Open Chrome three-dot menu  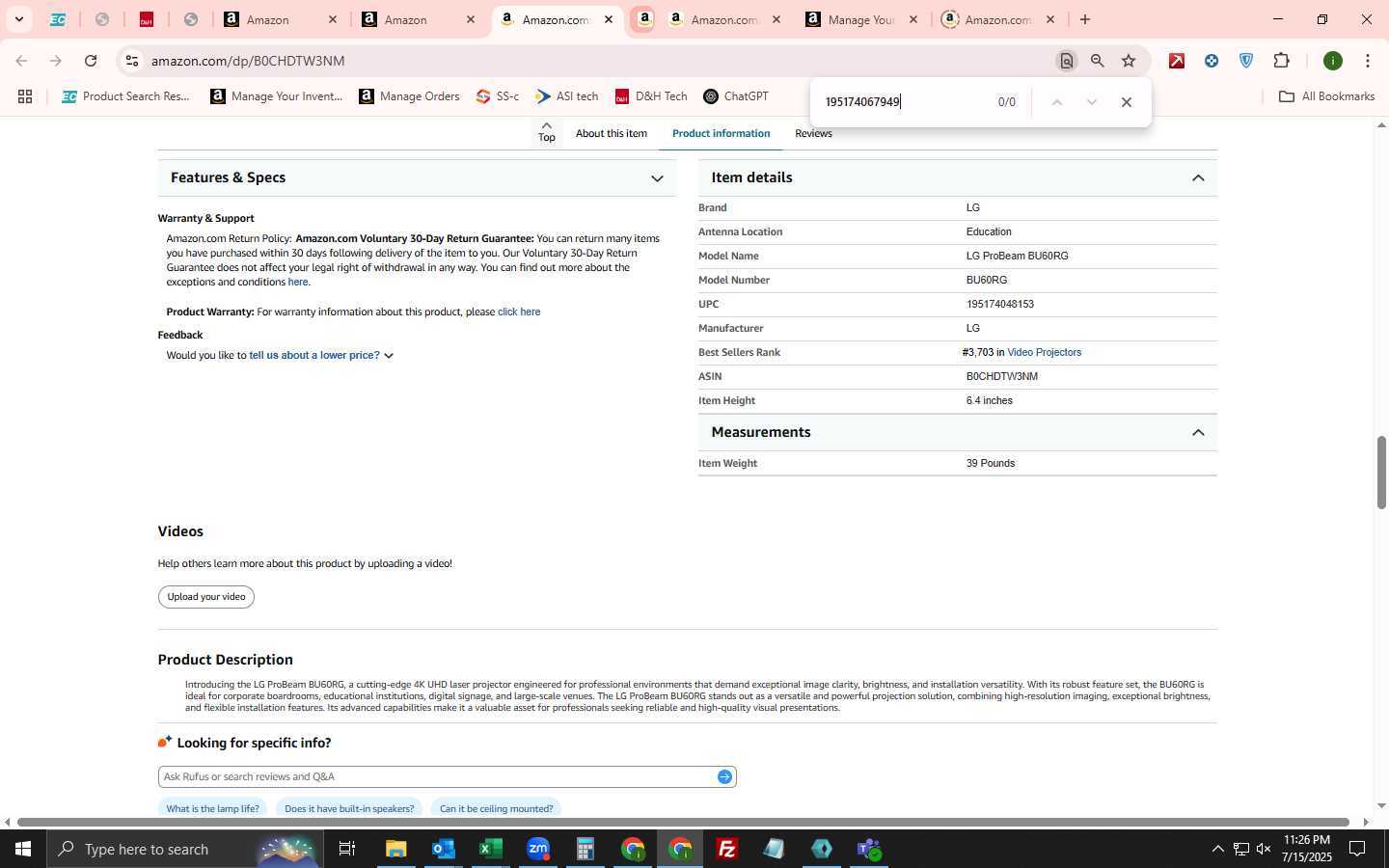[1368, 61]
